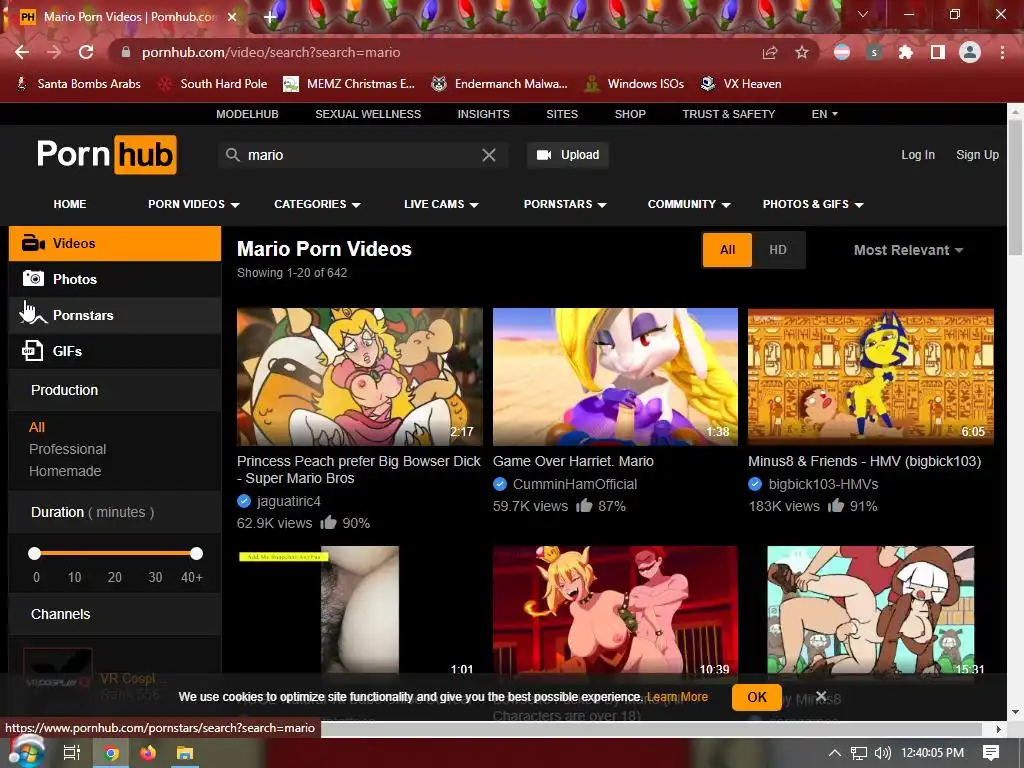Clear the search field with the X icon

[x=488, y=155]
